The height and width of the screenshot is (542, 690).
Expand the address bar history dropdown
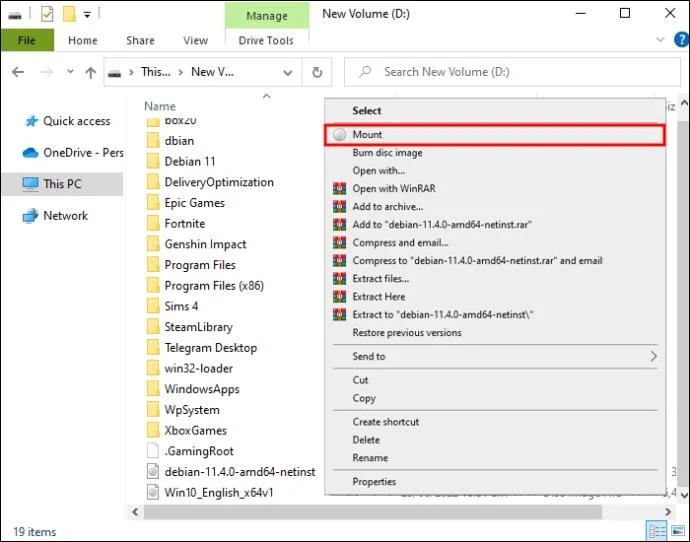[288, 73]
